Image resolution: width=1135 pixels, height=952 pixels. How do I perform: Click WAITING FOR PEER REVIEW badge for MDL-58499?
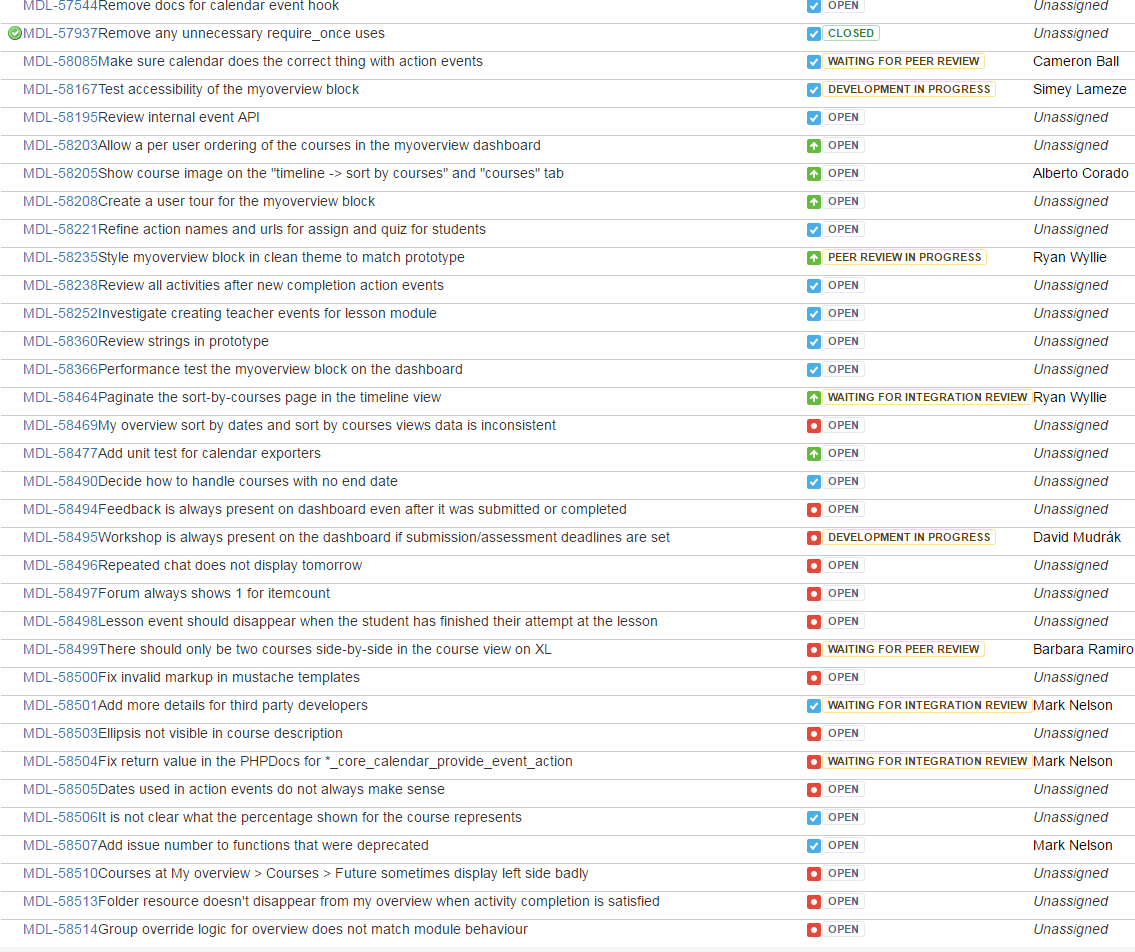[903, 649]
